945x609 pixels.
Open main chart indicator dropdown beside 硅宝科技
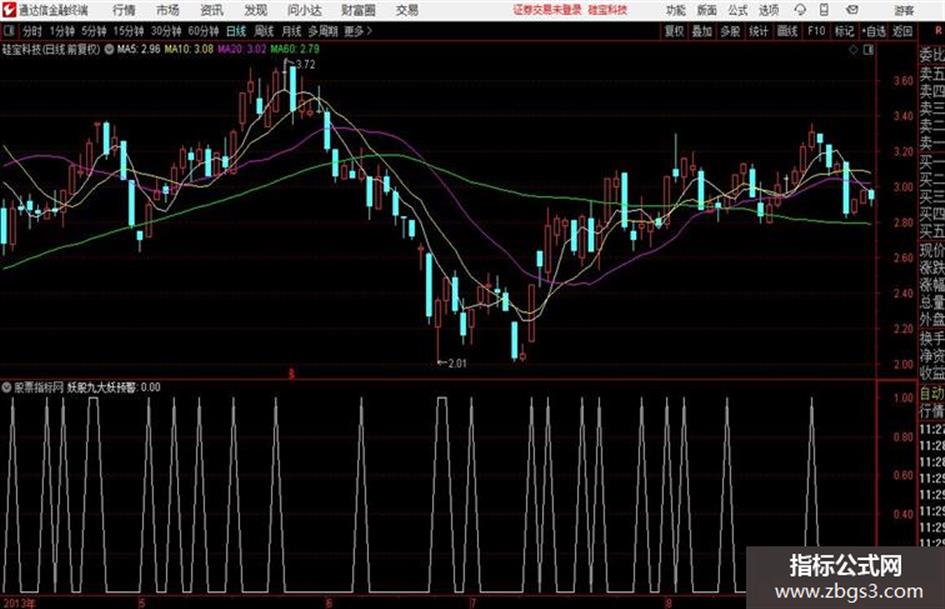pos(109,49)
